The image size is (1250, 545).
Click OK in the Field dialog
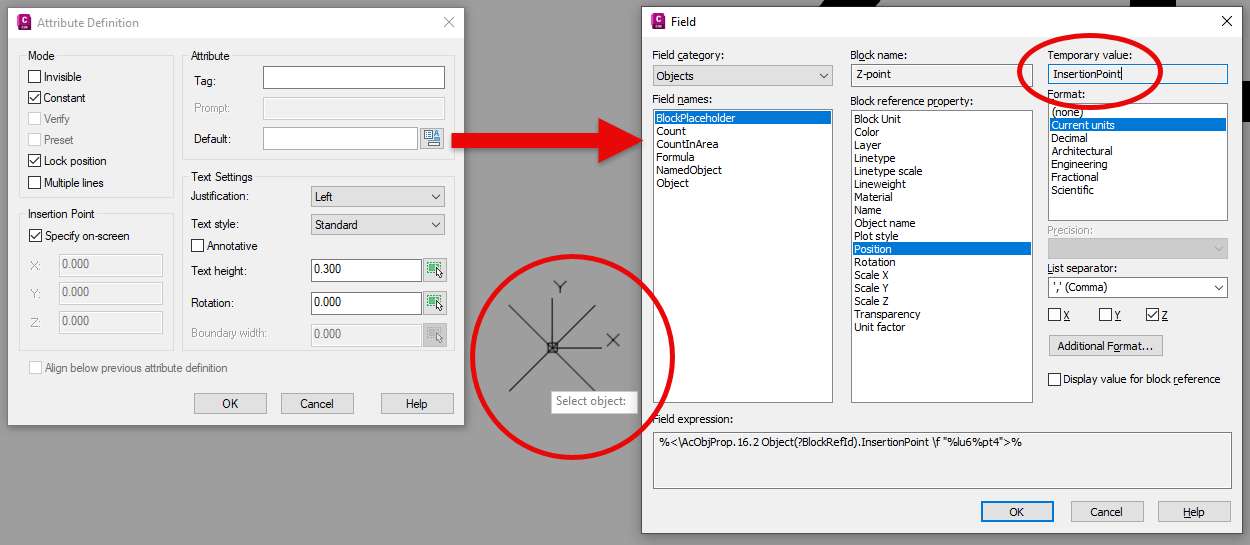tap(1017, 512)
